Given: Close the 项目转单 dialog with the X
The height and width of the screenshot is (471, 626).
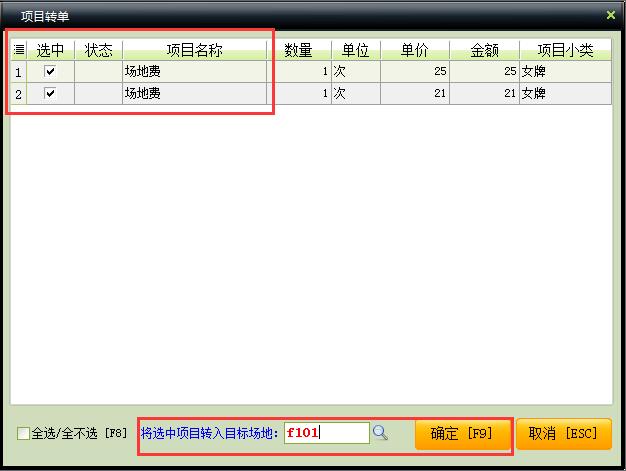Looking at the screenshot, I should point(610,15).
